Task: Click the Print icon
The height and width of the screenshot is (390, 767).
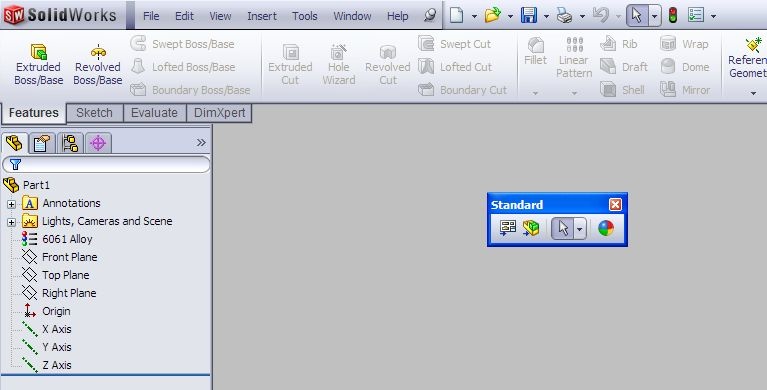Action: click(564, 16)
